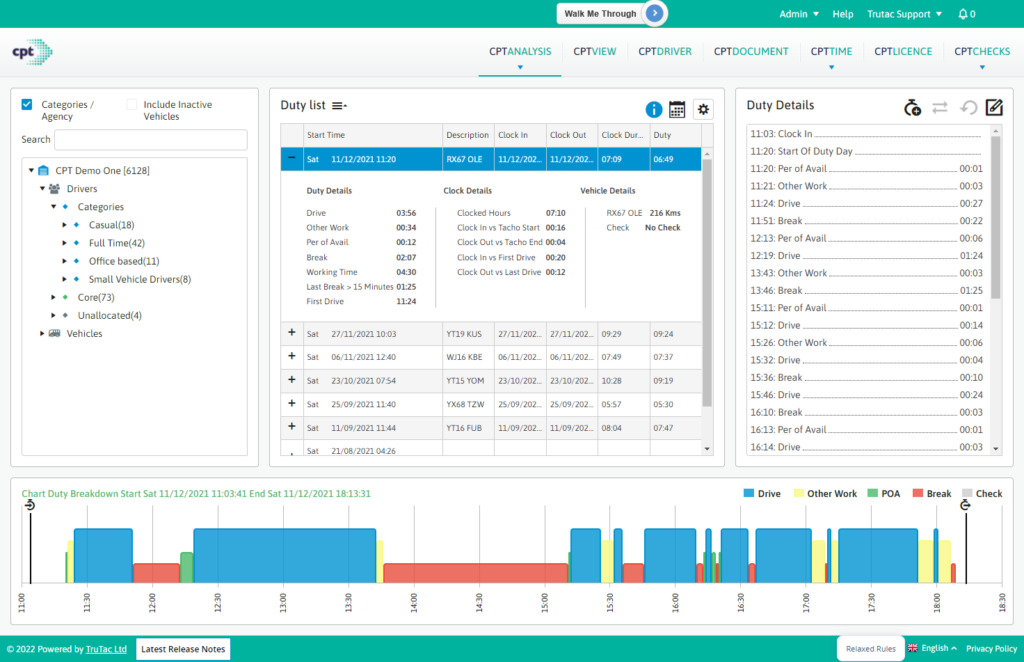The width and height of the screenshot is (1024, 662).
Task: Click the play arrow on Walk Me Through
Action: [x=653, y=14]
